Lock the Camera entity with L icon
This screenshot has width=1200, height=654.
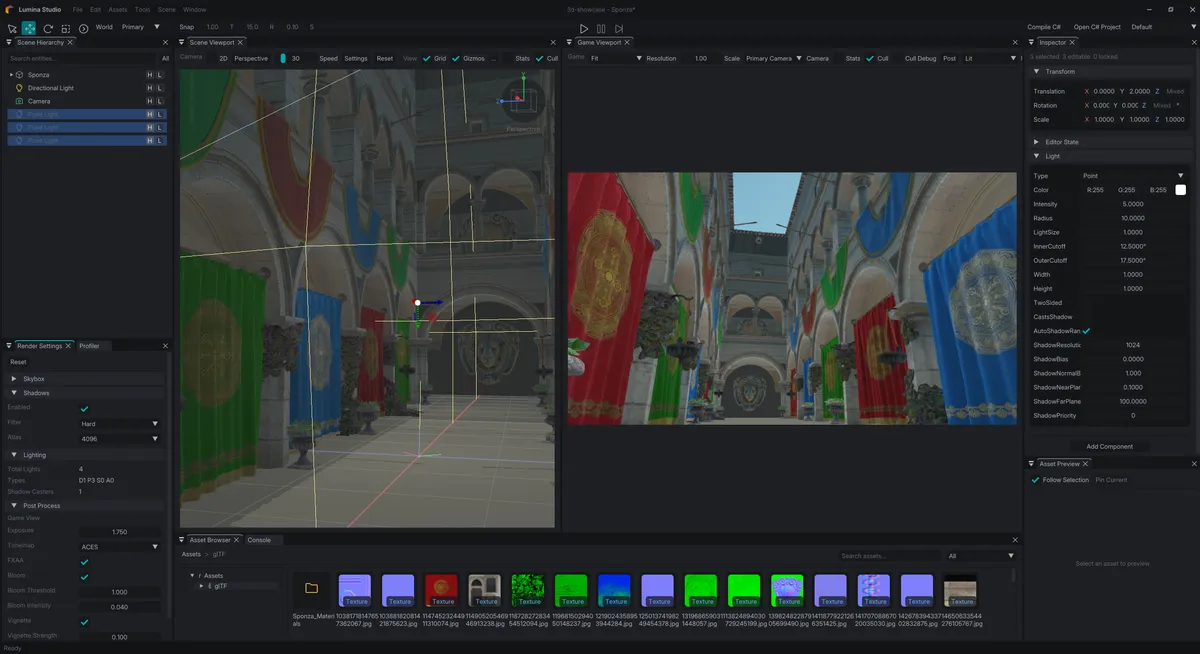click(160, 101)
